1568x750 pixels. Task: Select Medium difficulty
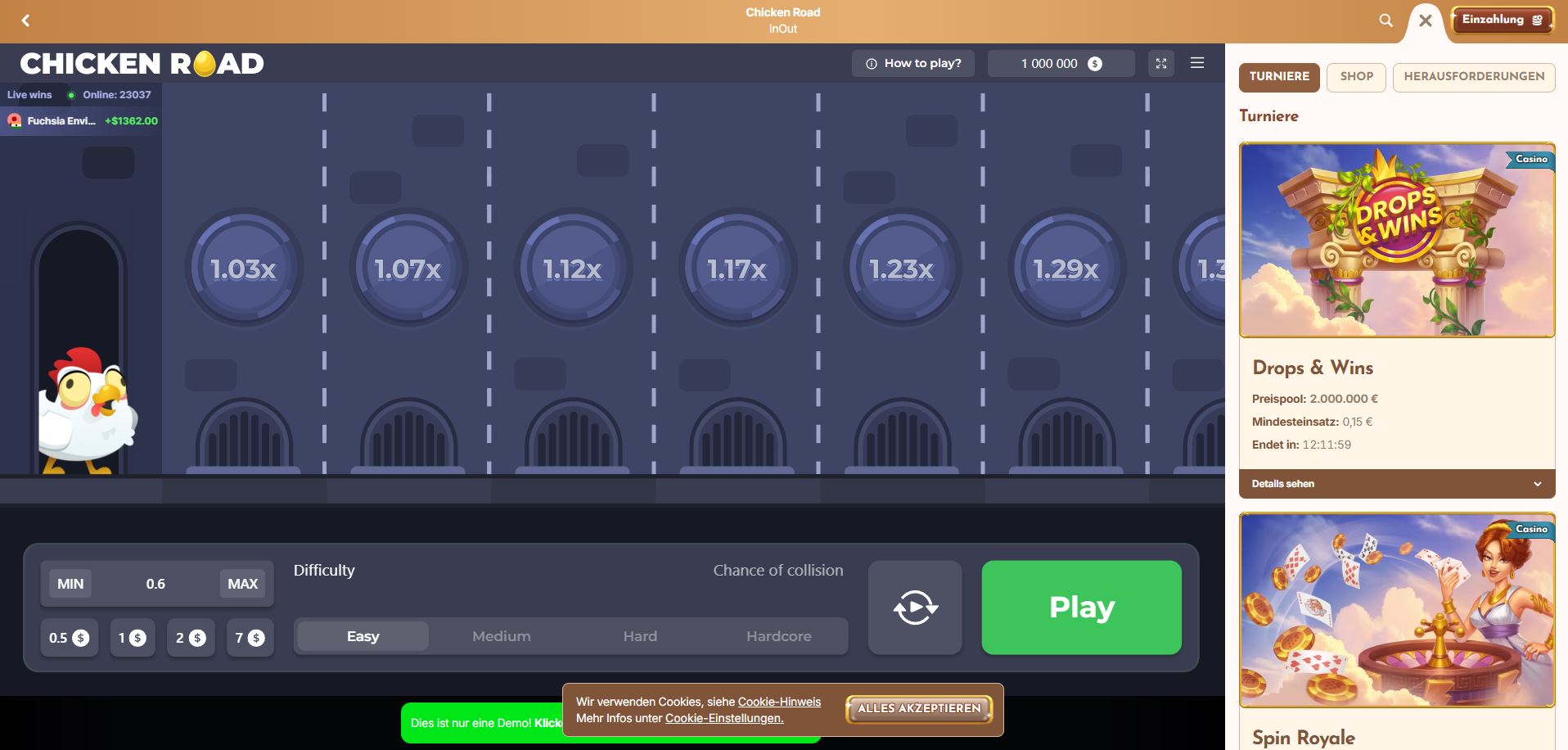tap(501, 636)
